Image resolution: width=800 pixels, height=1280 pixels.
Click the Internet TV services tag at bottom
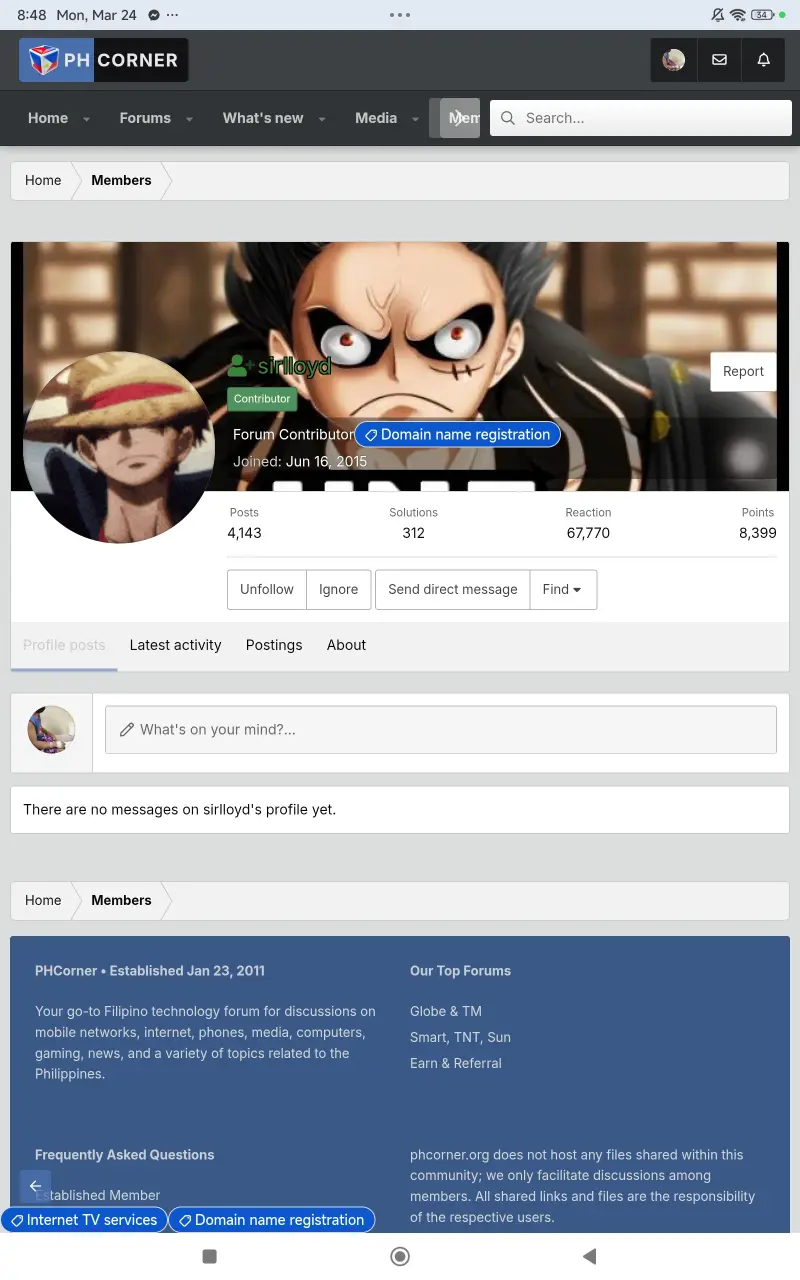pos(84,1220)
